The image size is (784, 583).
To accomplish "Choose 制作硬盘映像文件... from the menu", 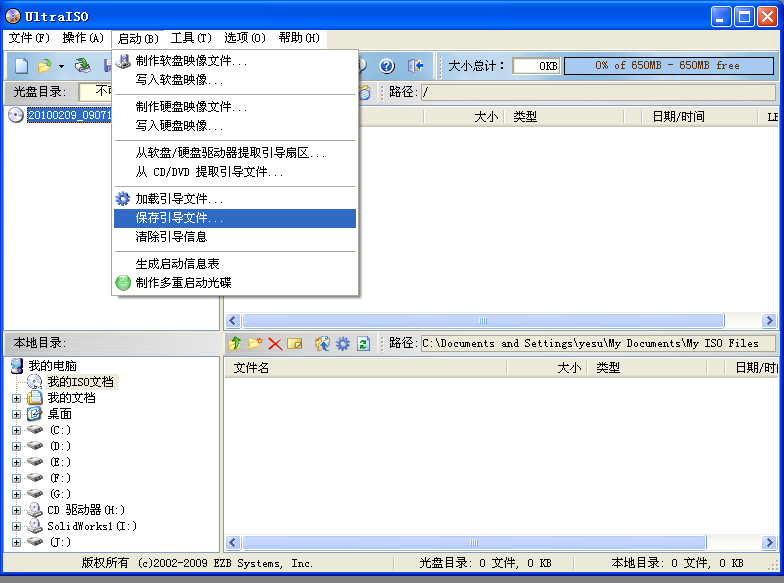I will coord(235,107).
